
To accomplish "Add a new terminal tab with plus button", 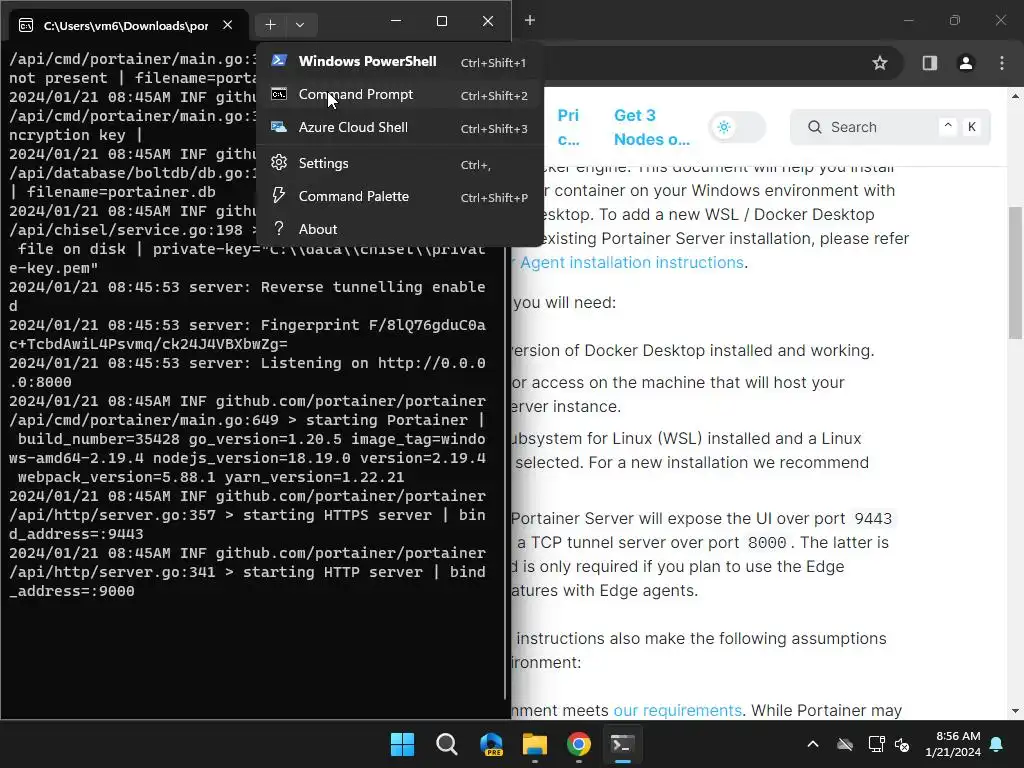I will [x=270, y=25].
